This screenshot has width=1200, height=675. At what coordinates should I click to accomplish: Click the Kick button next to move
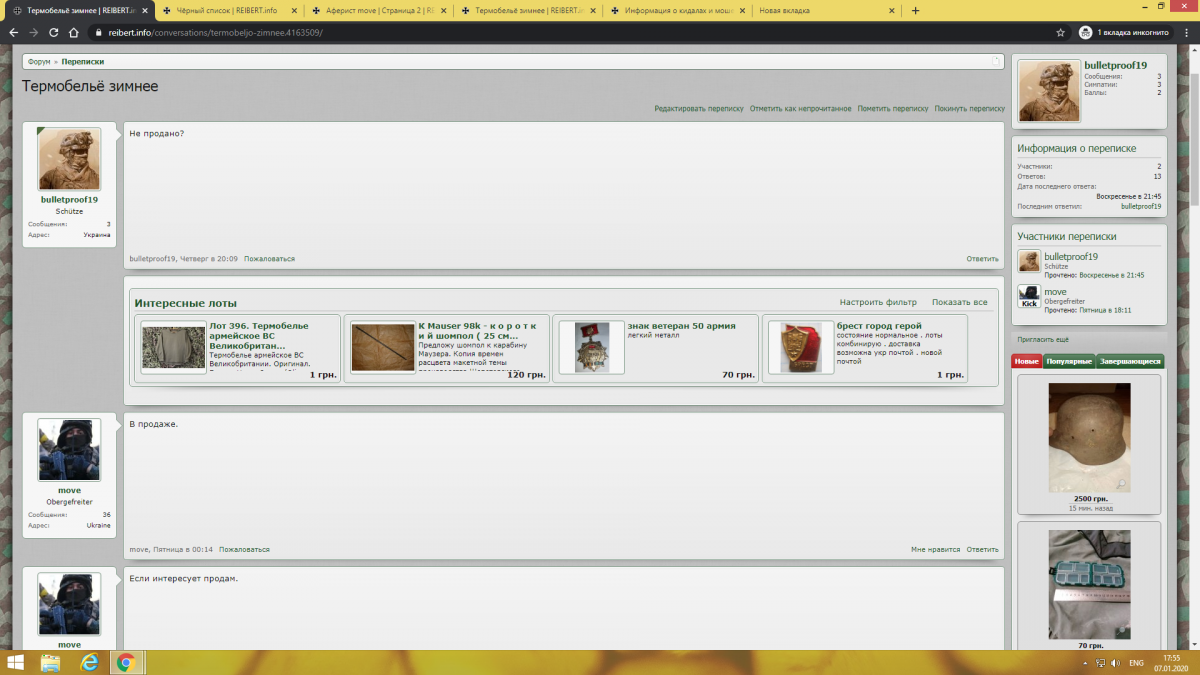[1029, 303]
